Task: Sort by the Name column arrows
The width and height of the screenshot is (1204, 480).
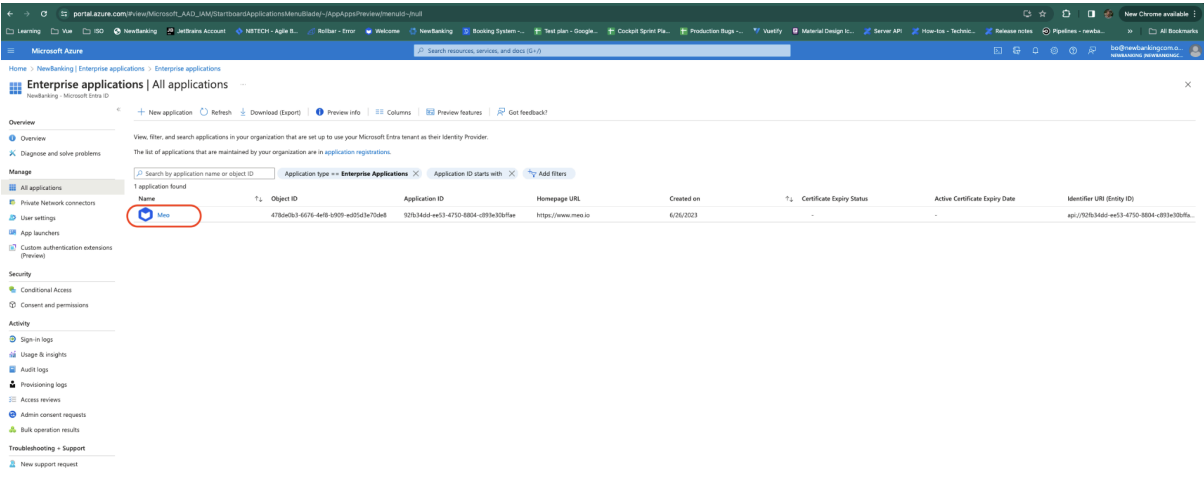Action: click(260, 199)
